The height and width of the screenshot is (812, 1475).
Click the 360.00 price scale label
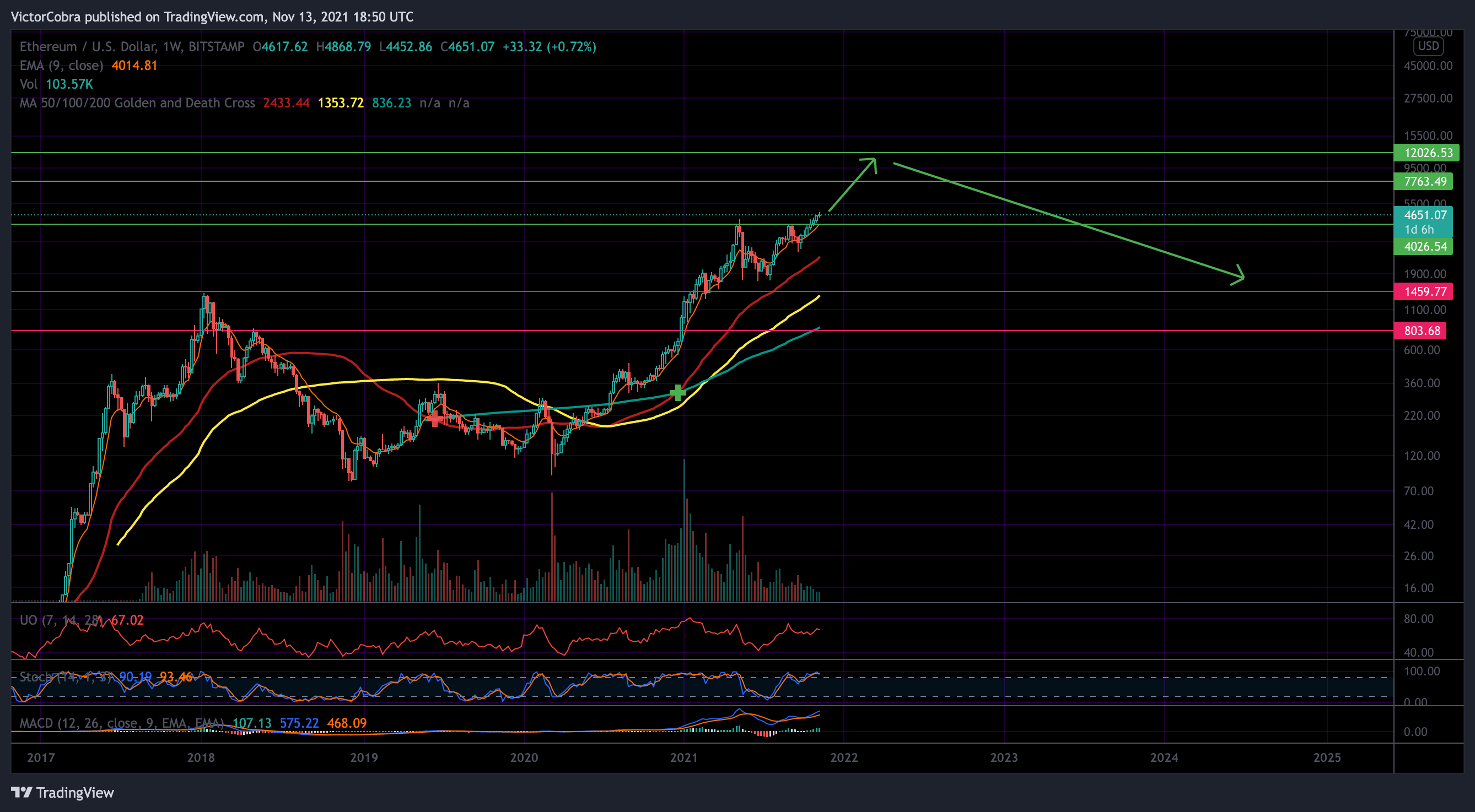point(1422,383)
